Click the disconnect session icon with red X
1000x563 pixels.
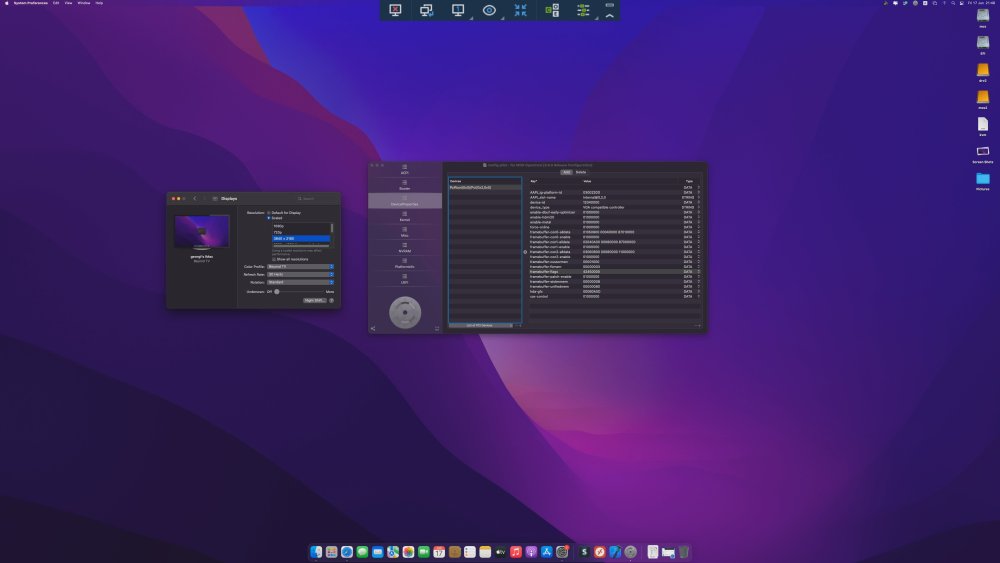(395, 10)
